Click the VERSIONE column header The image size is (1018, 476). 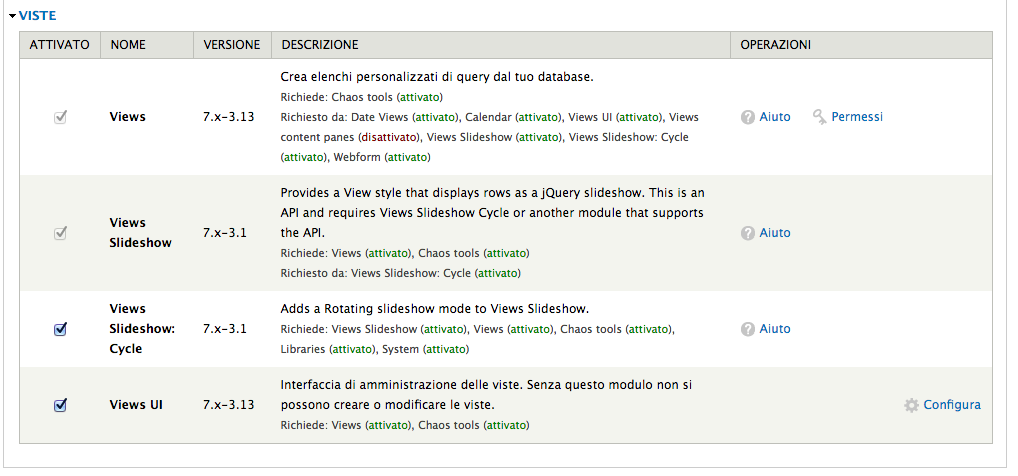[x=232, y=45]
